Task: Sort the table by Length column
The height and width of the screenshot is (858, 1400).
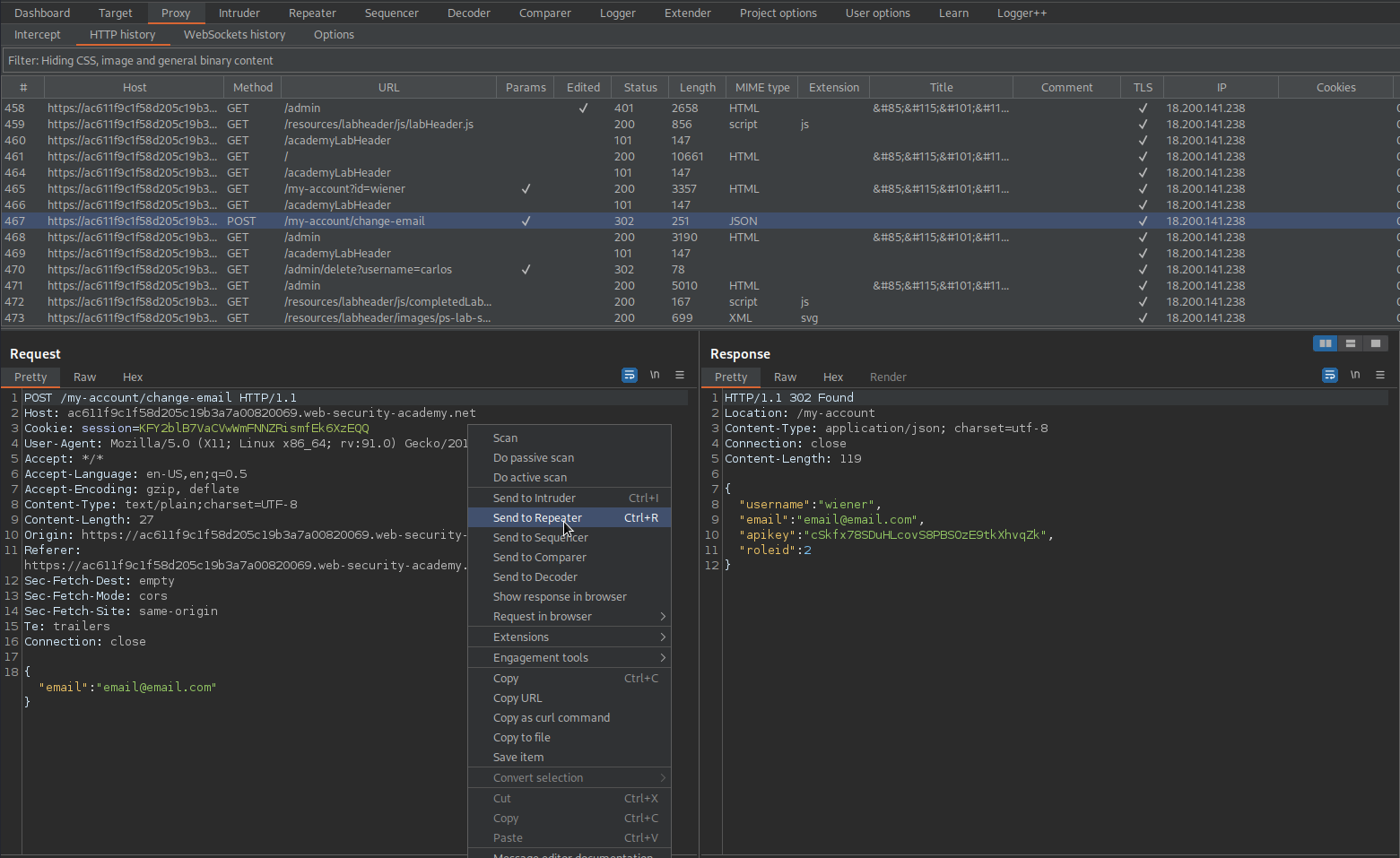Action: click(x=697, y=87)
